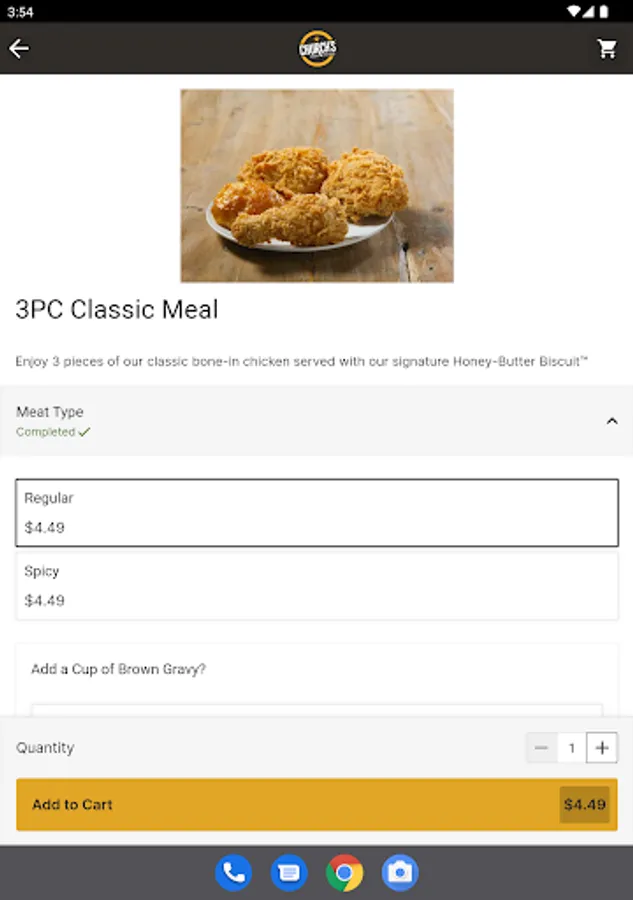Open the Messages app in dock

(x=289, y=872)
